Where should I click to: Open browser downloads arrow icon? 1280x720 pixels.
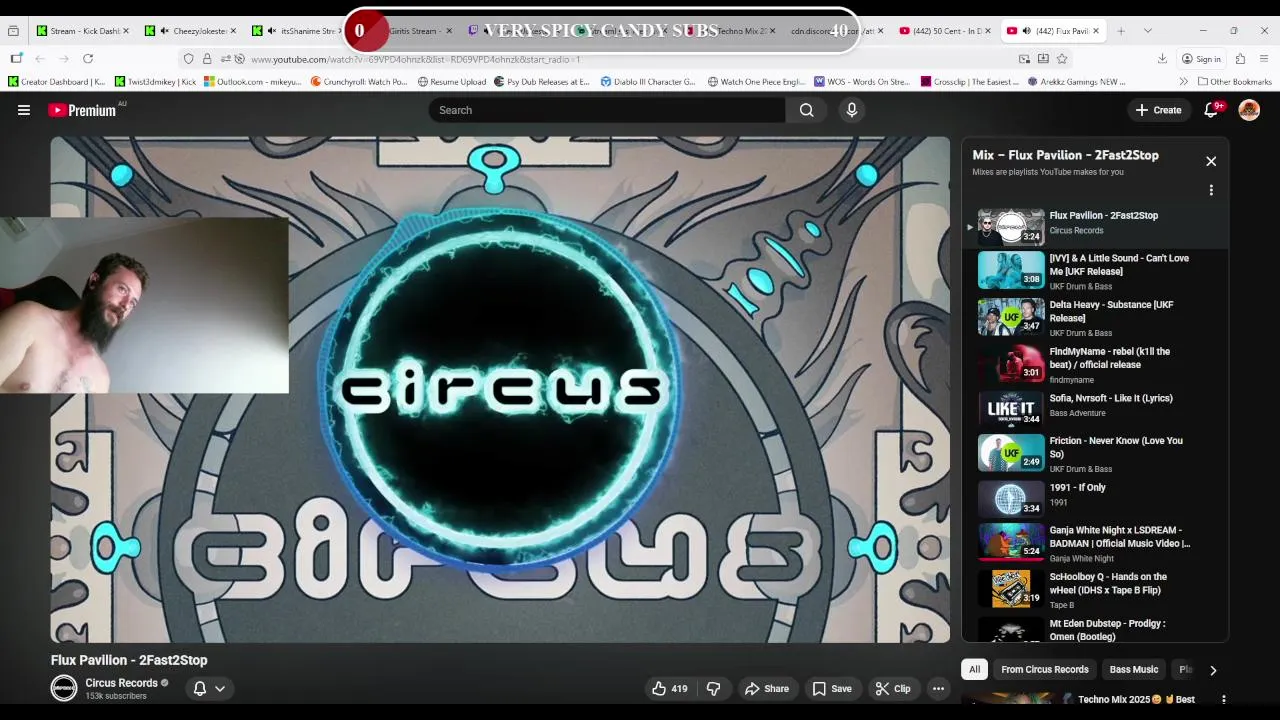pos(1162,59)
